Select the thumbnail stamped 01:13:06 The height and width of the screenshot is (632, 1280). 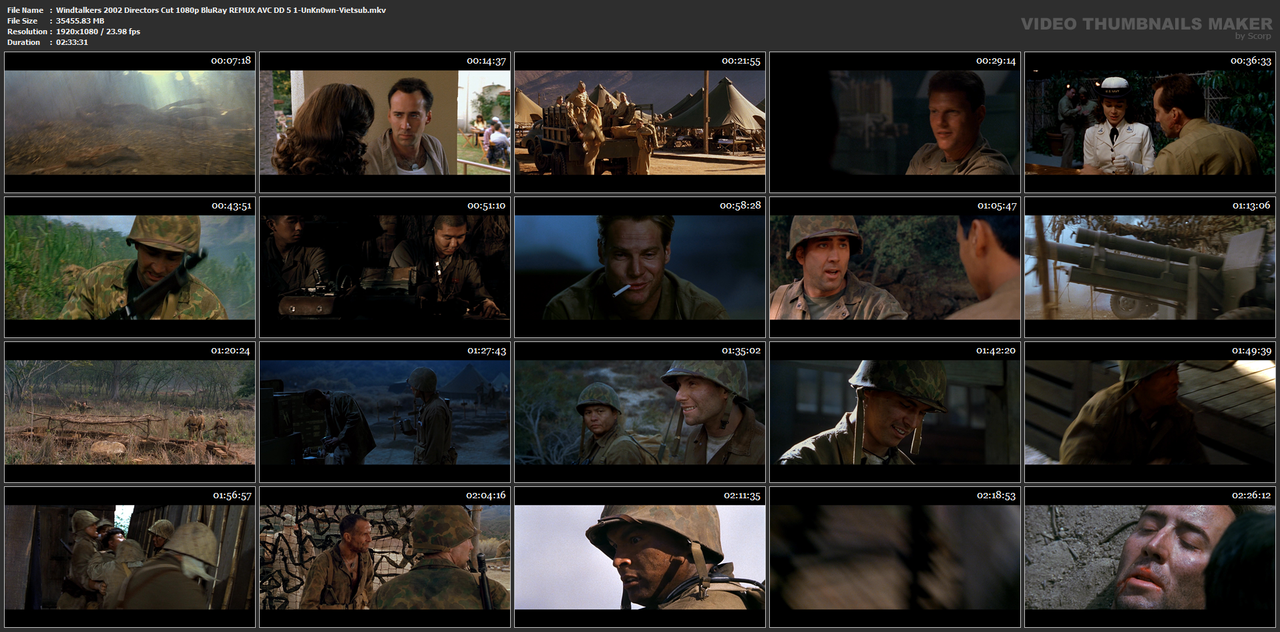click(1150, 267)
